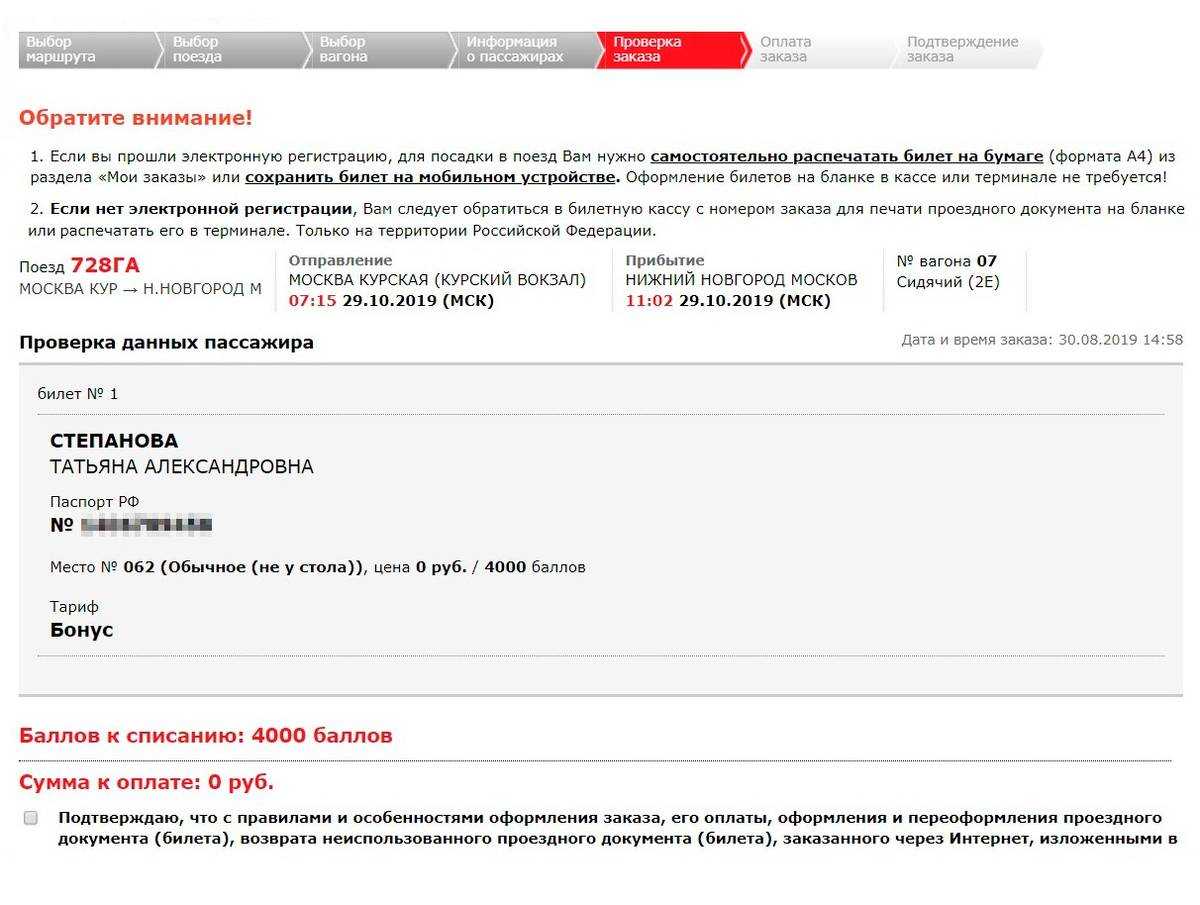Click the arrival time 11:02
The height and width of the screenshot is (905, 1200).
click(x=649, y=301)
